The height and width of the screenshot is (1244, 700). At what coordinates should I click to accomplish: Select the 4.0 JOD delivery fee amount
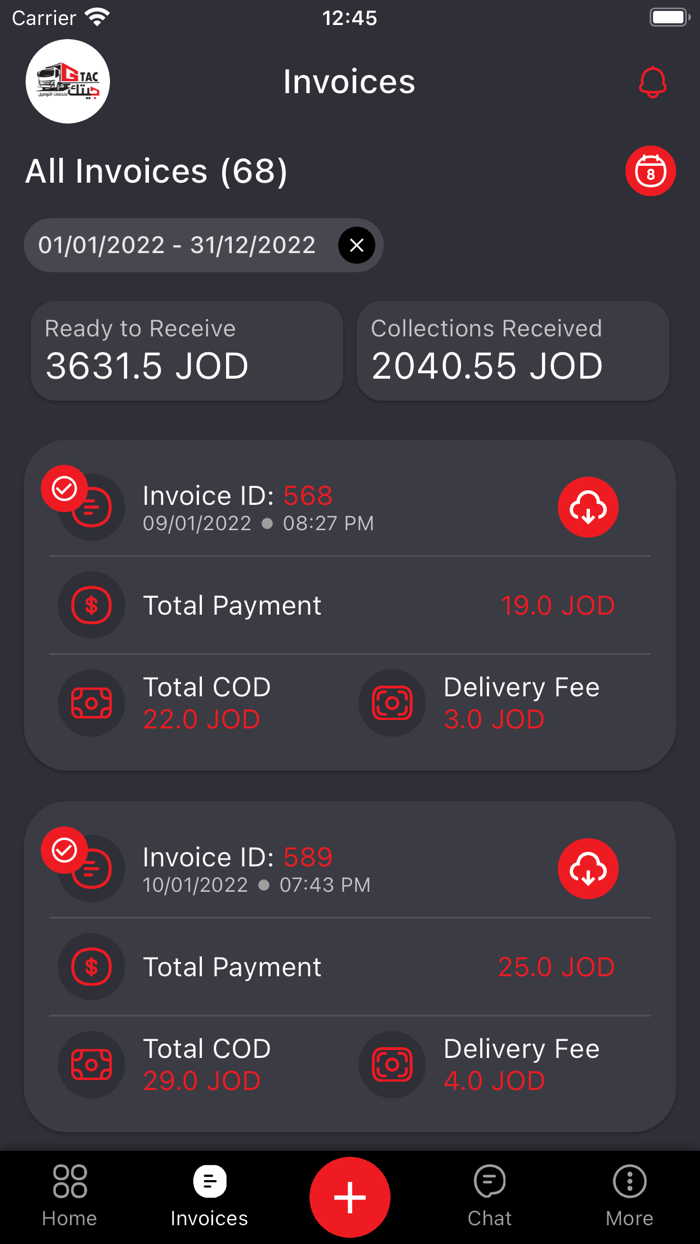(x=494, y=1080)
